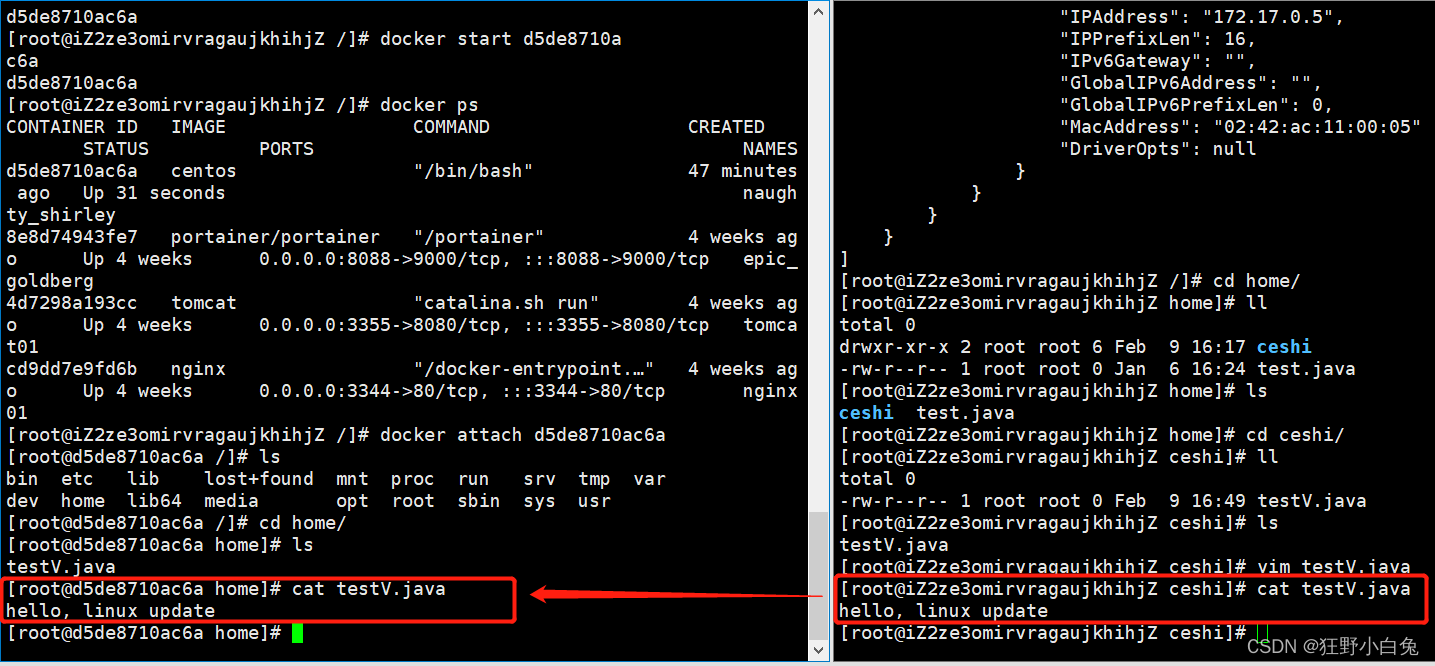The image size is (1435, 666).
Task: Click the 'CONTAINER ID' column header
Action: 72,127
